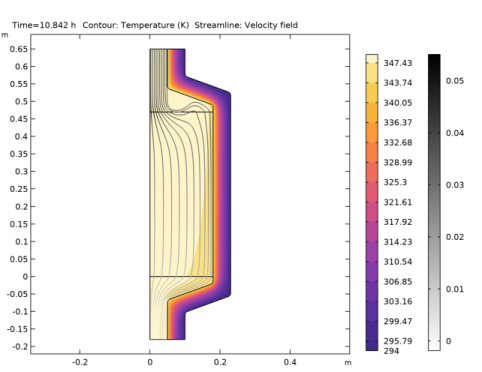Screen dimensions: 482x372
Task: Click the 'Streamline: Velocity field' title label
Action: point(246,25)
